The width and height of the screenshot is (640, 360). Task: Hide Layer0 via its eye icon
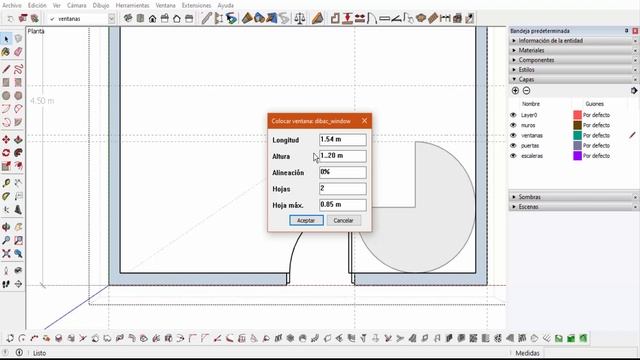(513, 115)
